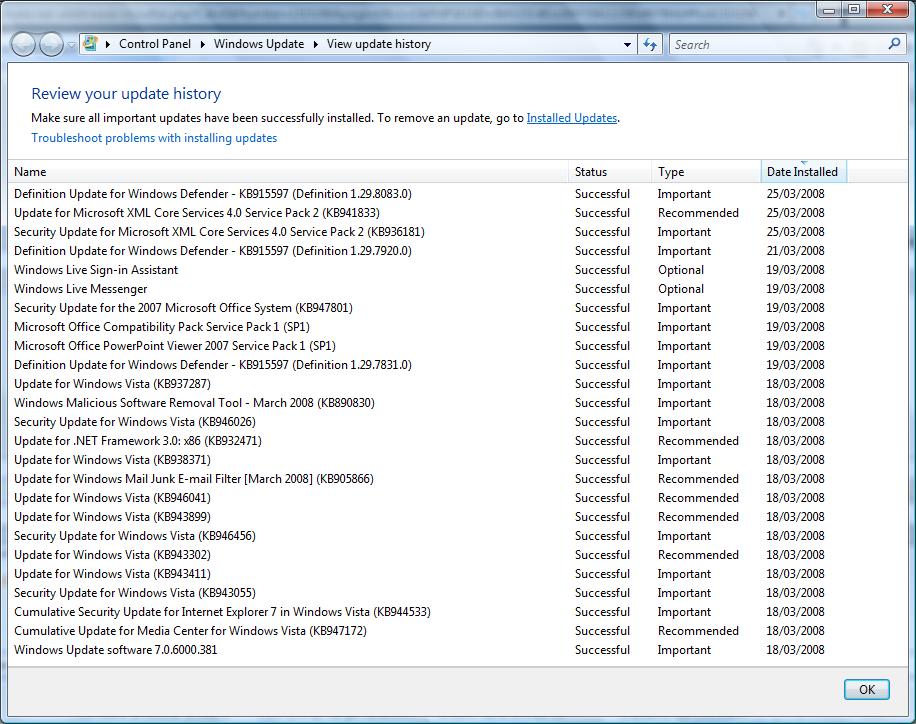The height and width of the screenshot is (724, 916).
Task: Click date 19/03/2008 of KB947801 row
Action: (796, 308)
